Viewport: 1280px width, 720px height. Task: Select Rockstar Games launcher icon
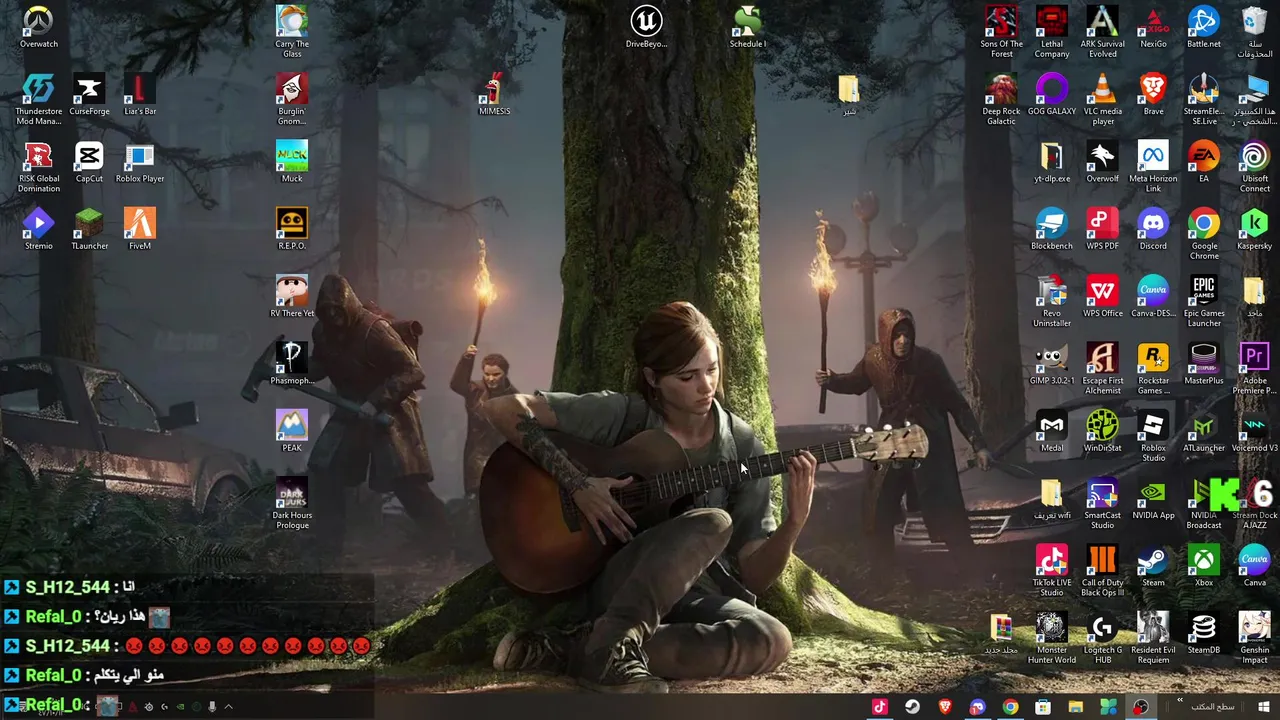click(1153, 368)
